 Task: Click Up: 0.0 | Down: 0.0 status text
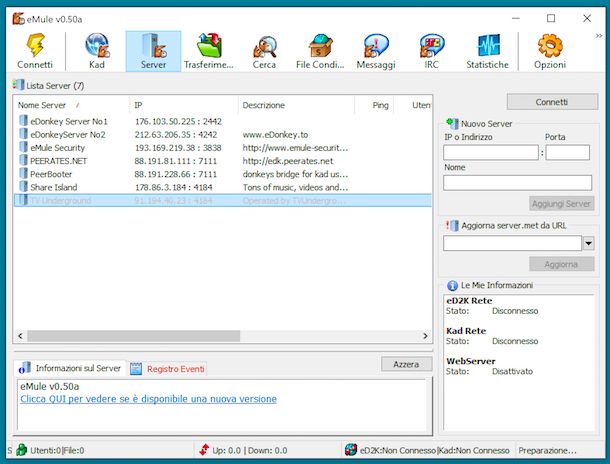250,450
